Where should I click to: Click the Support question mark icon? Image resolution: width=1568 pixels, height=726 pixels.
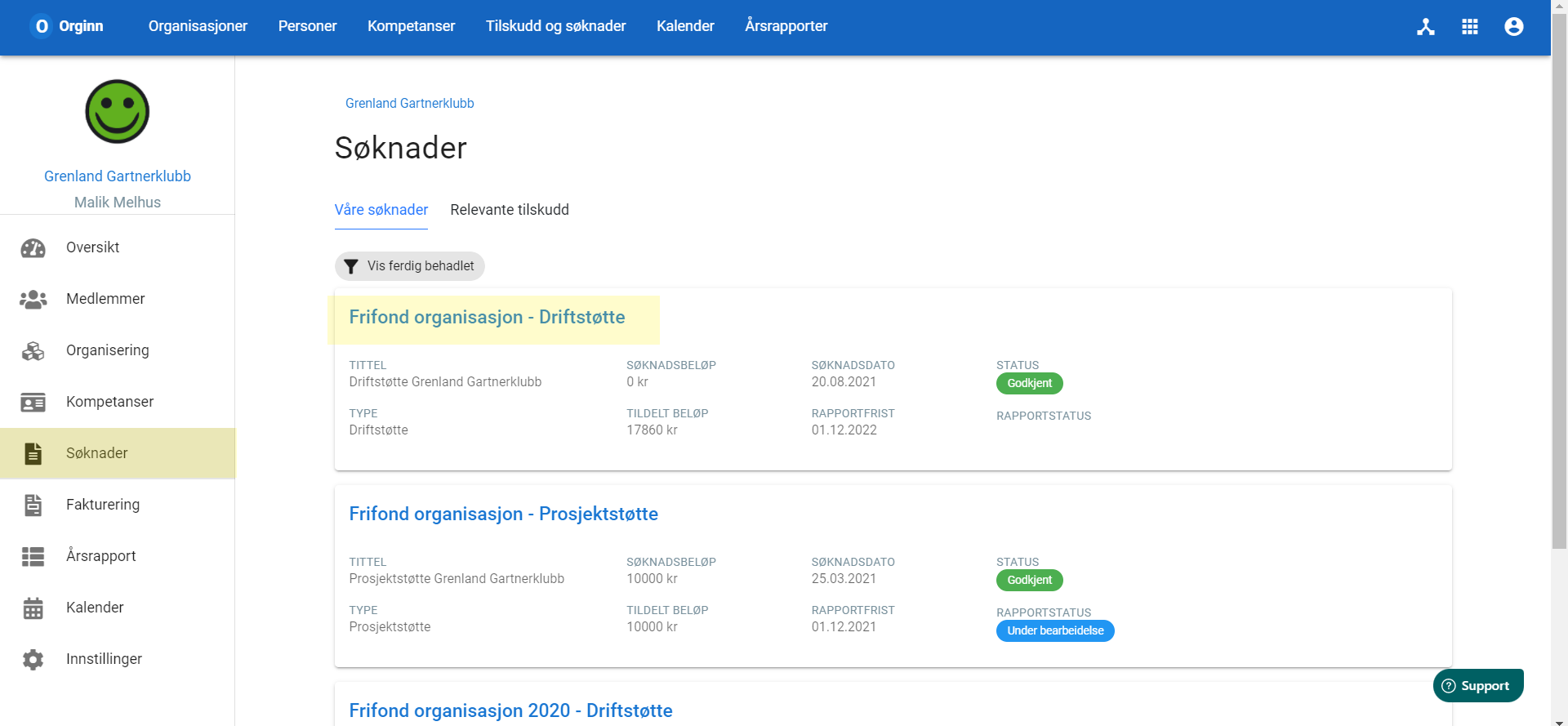1449,686
